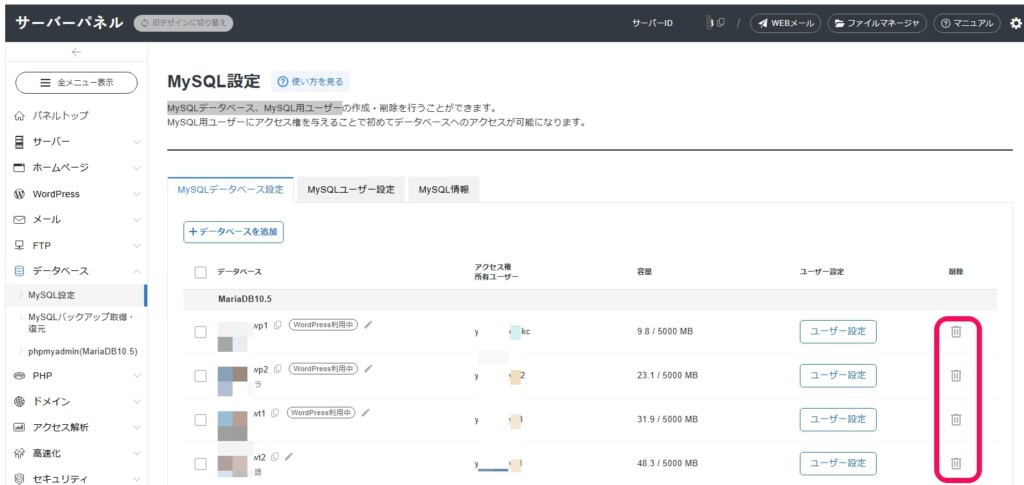Expand the WordPress menu chevron
Viewport: 1024px width, 485px height.
click(136, 194)
